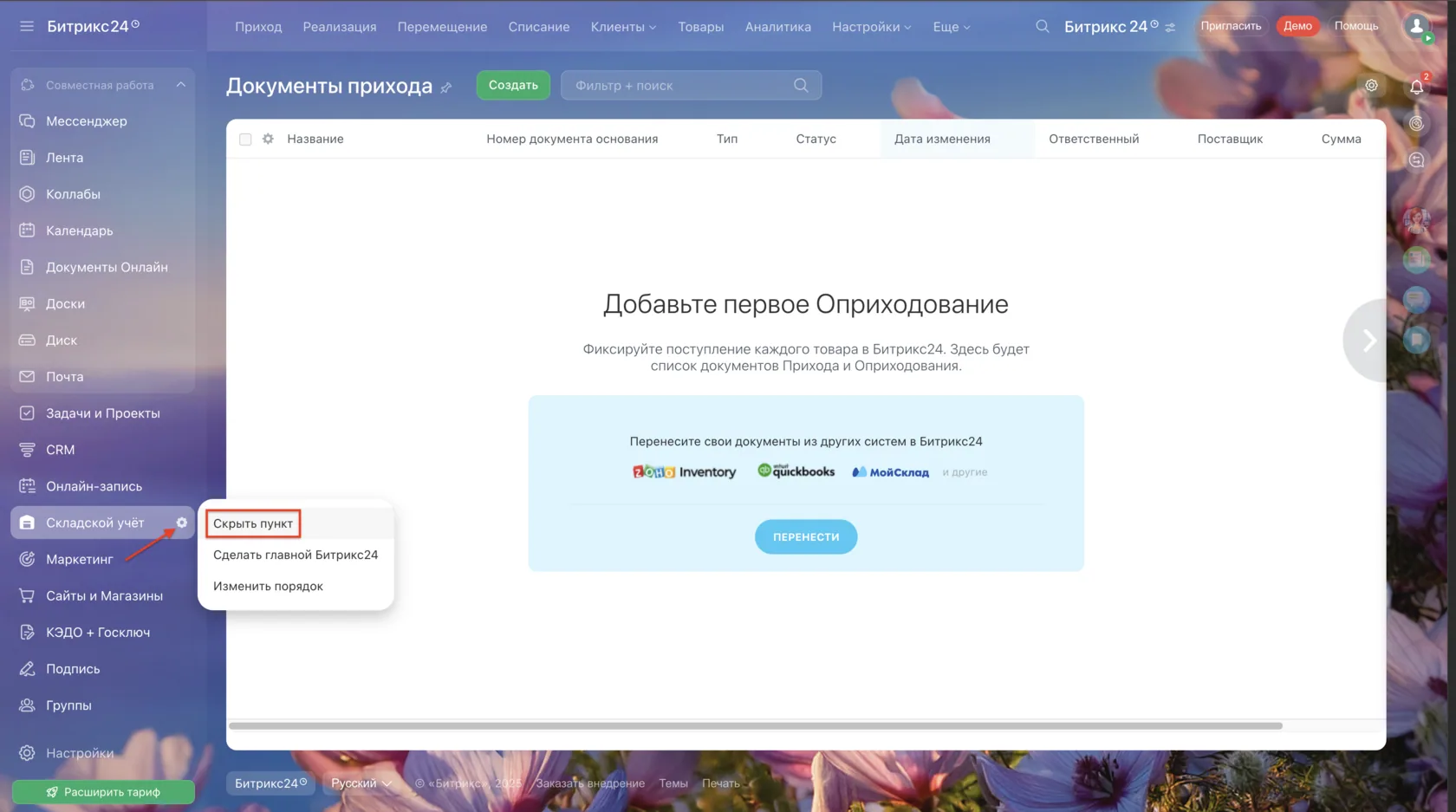Open the hamburger menu icon

click(27, 26)
